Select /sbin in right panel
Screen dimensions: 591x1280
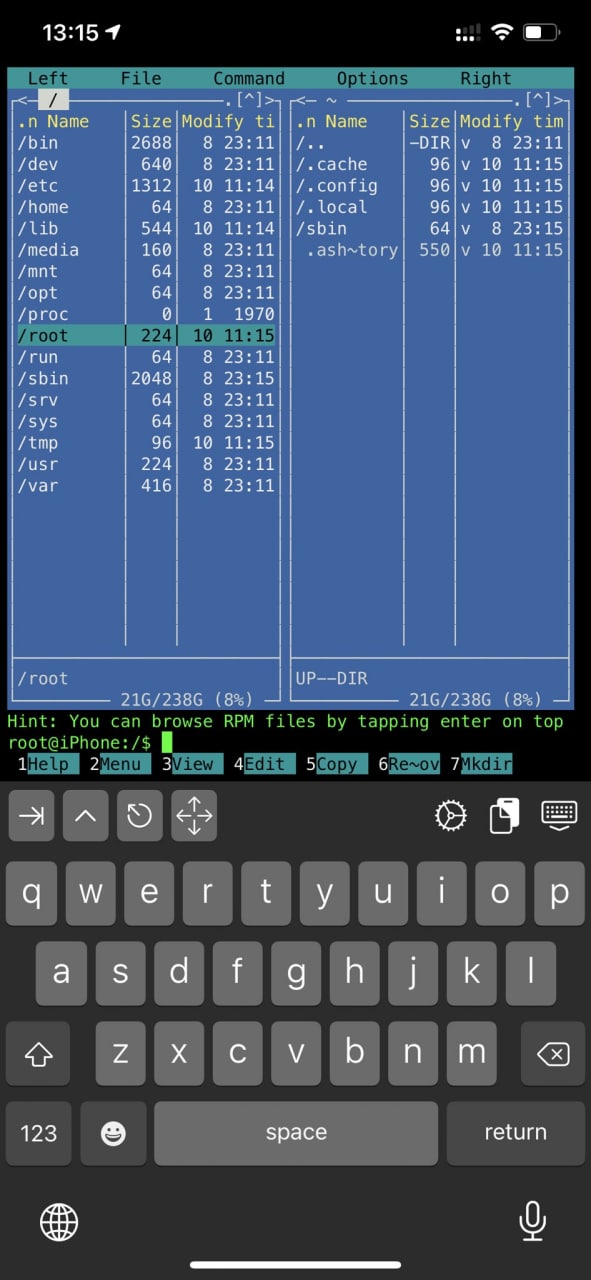pyautogui.click(x=430, y=228)
